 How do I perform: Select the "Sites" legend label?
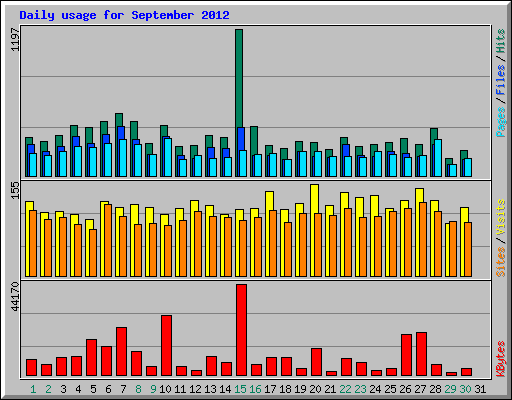[x=500, y=262]
